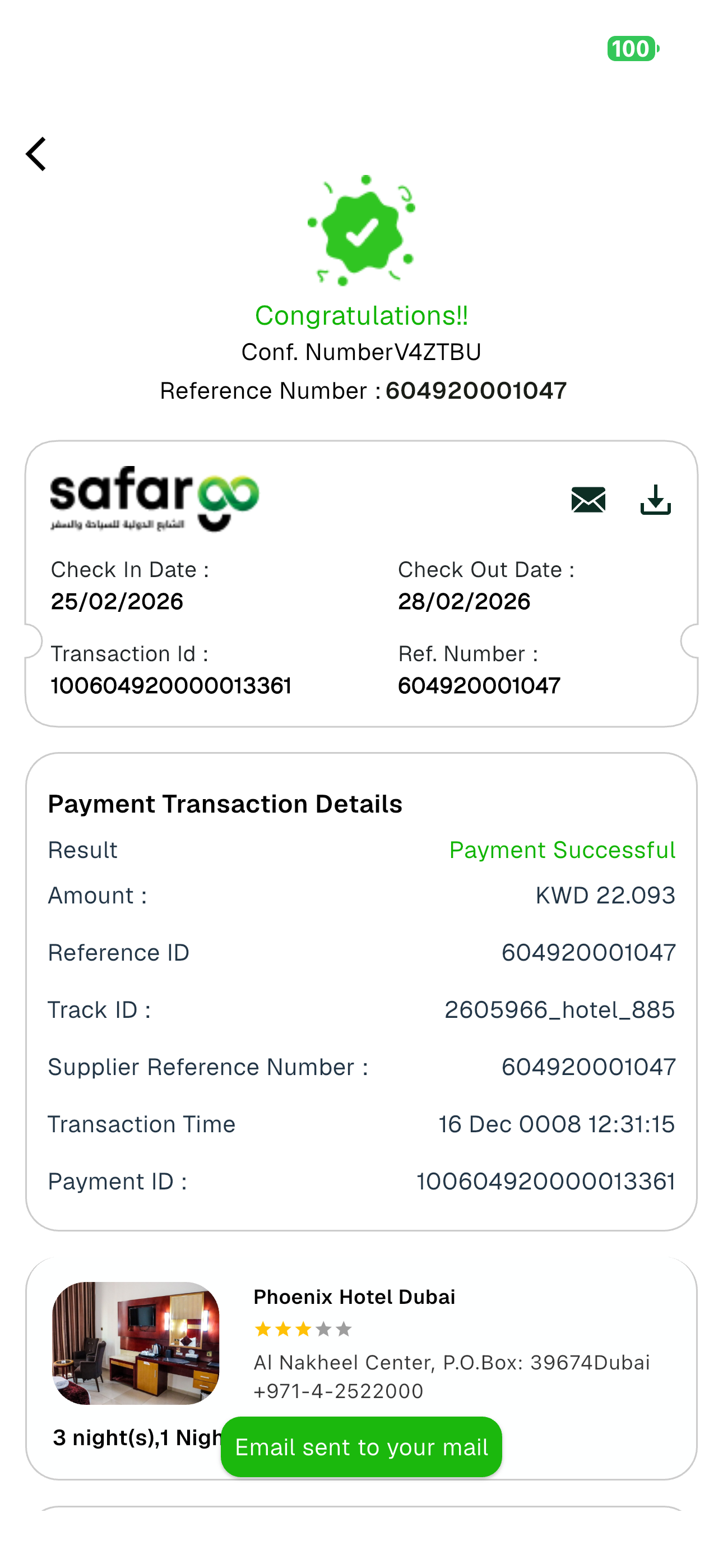This screenshot has height=1568, width=723.
Task: Tap the Payment Successful result text
Action: point(562,850)
